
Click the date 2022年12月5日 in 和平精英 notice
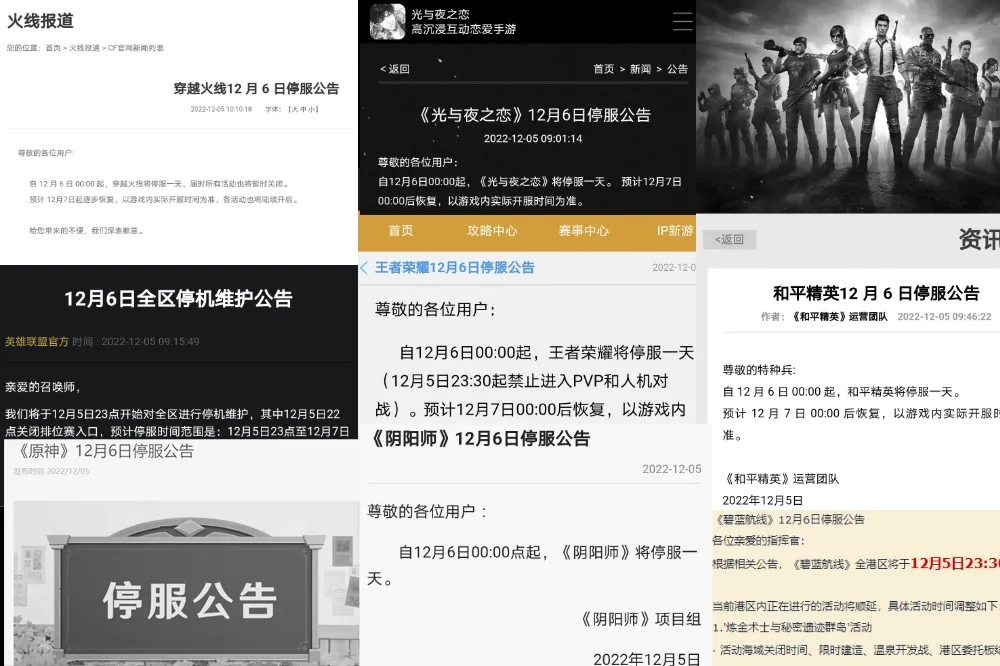[x=762, y=501]
